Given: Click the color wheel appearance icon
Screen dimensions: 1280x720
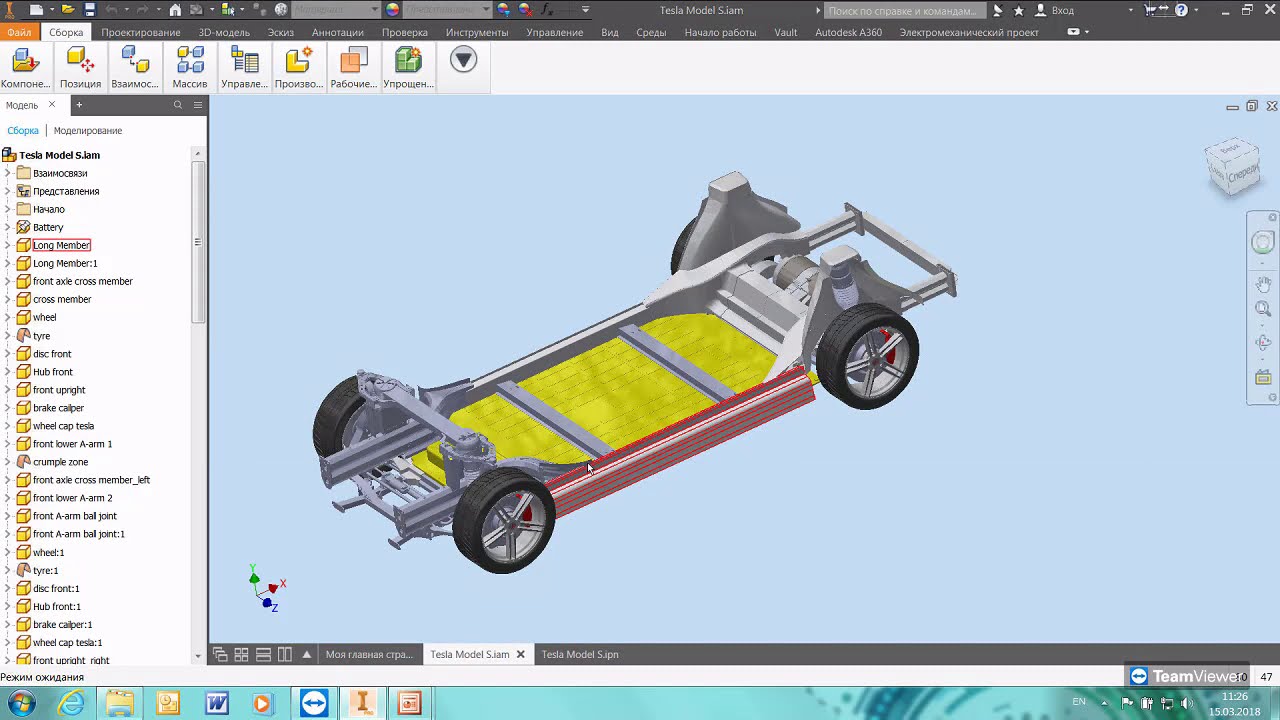Looking at the screenshot, I should tap(392, 10).
